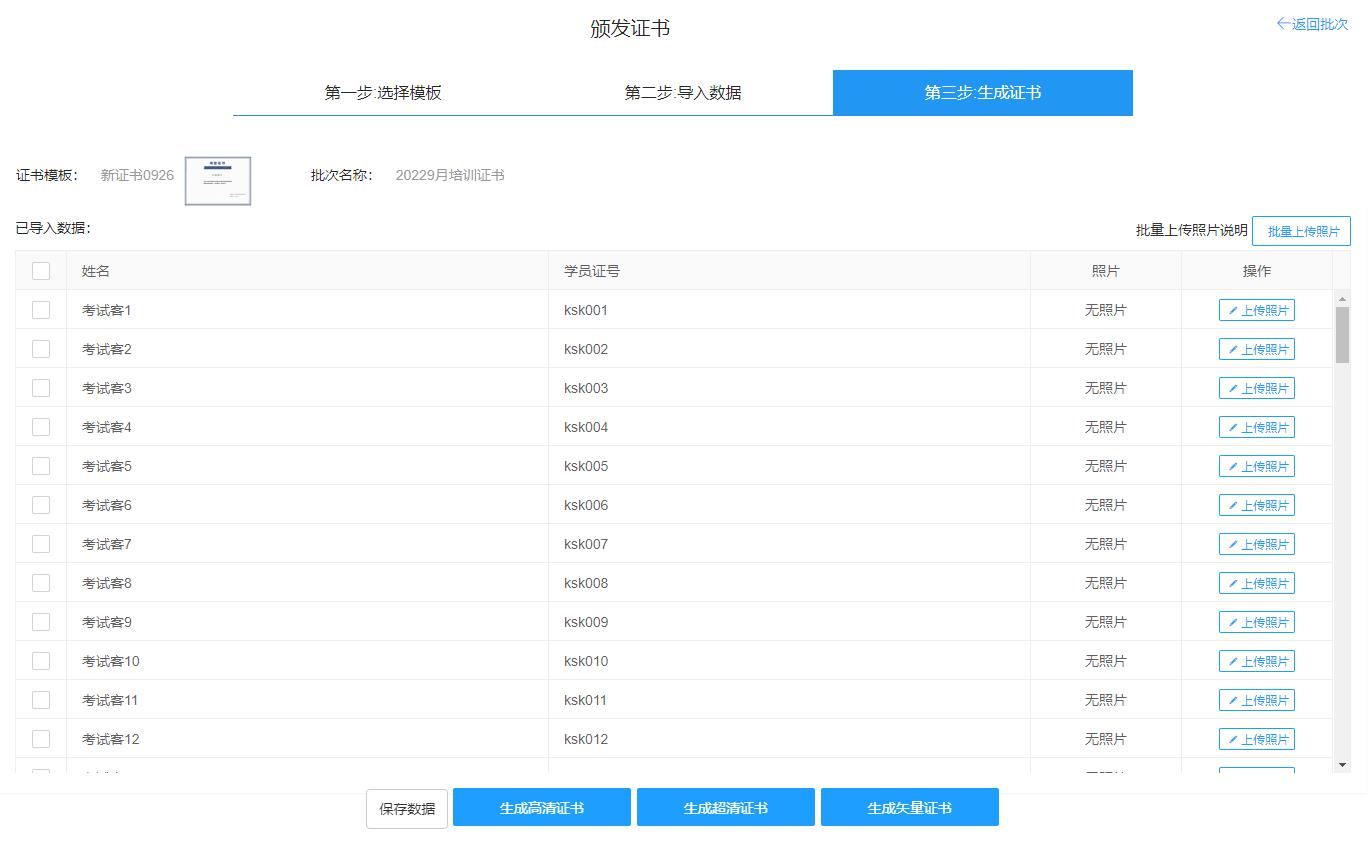Open the 批量上传照片 dialog

click(1301, 230)
